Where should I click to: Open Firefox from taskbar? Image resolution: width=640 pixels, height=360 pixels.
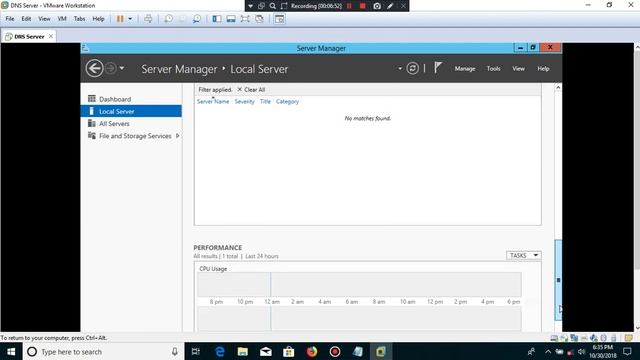tap(312, 351)
